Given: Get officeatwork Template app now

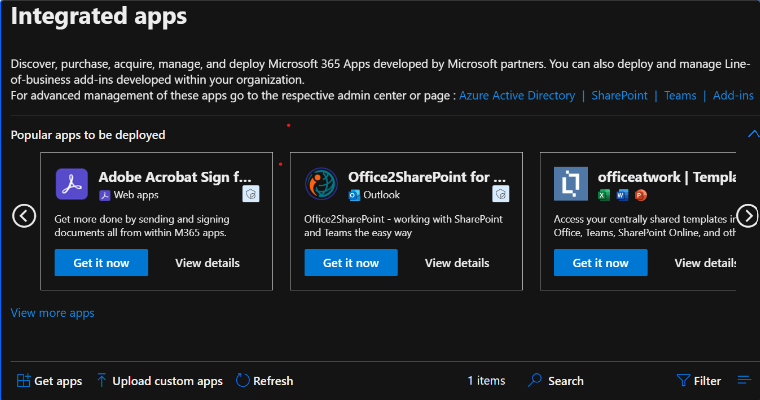Looking at the screenshot, I should 601,262.
